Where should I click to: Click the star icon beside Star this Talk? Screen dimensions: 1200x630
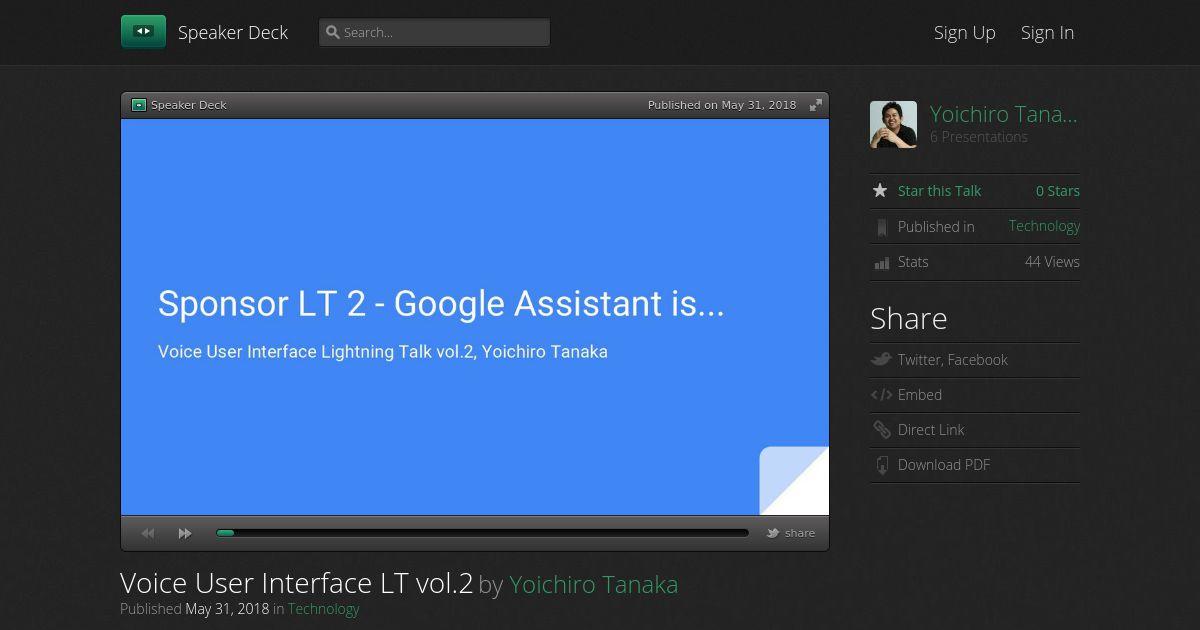coord(880,190)
